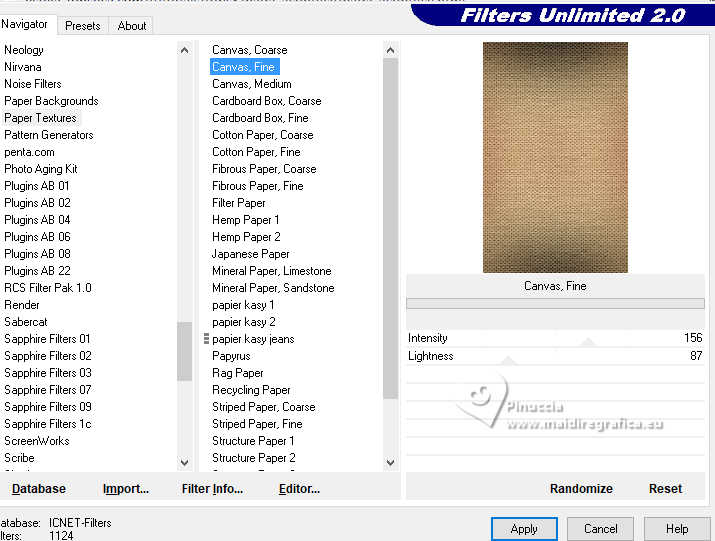Select the Navigator tab

coord(25,24)
